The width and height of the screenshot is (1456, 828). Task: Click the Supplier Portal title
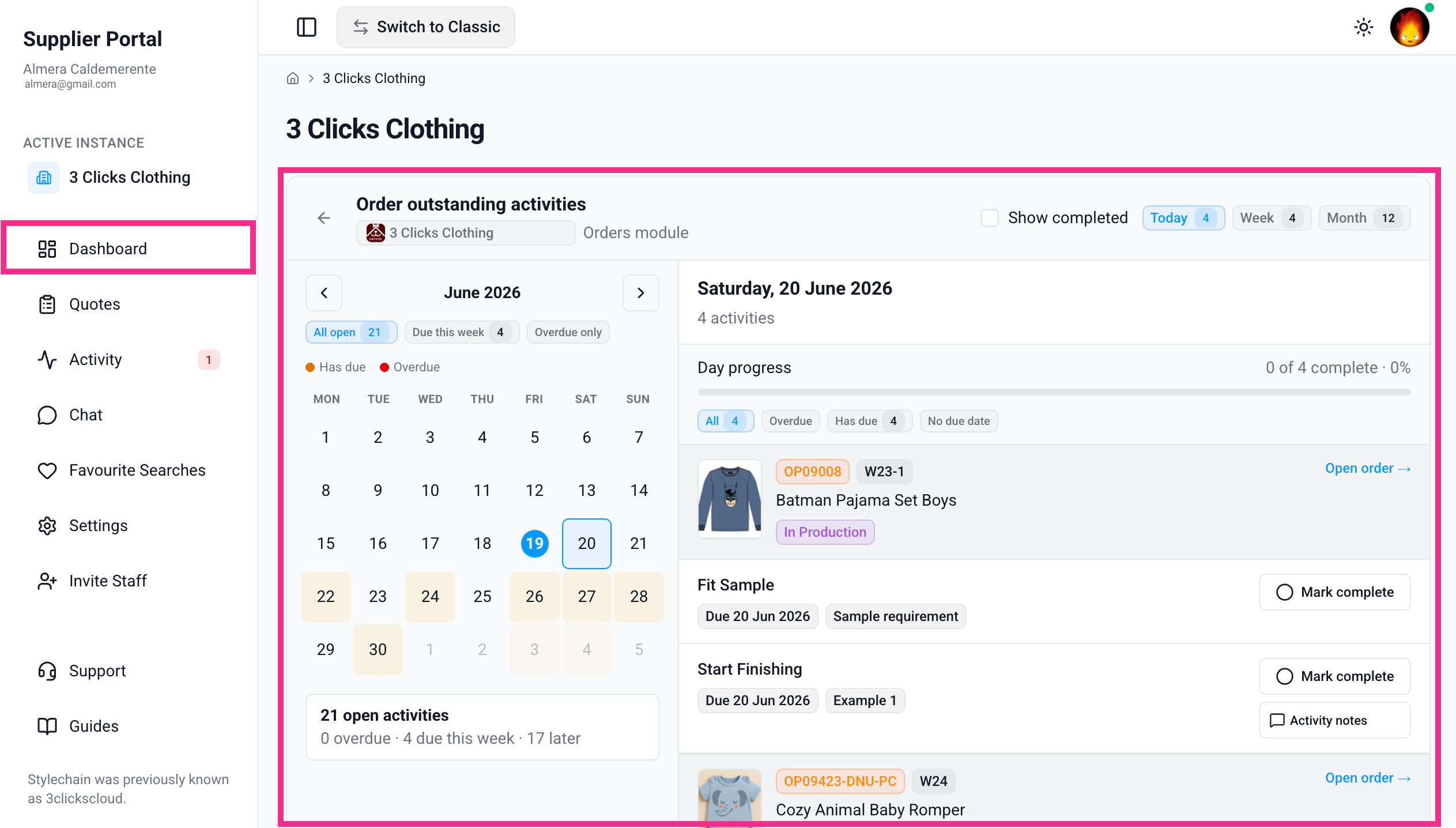[92, 39]
